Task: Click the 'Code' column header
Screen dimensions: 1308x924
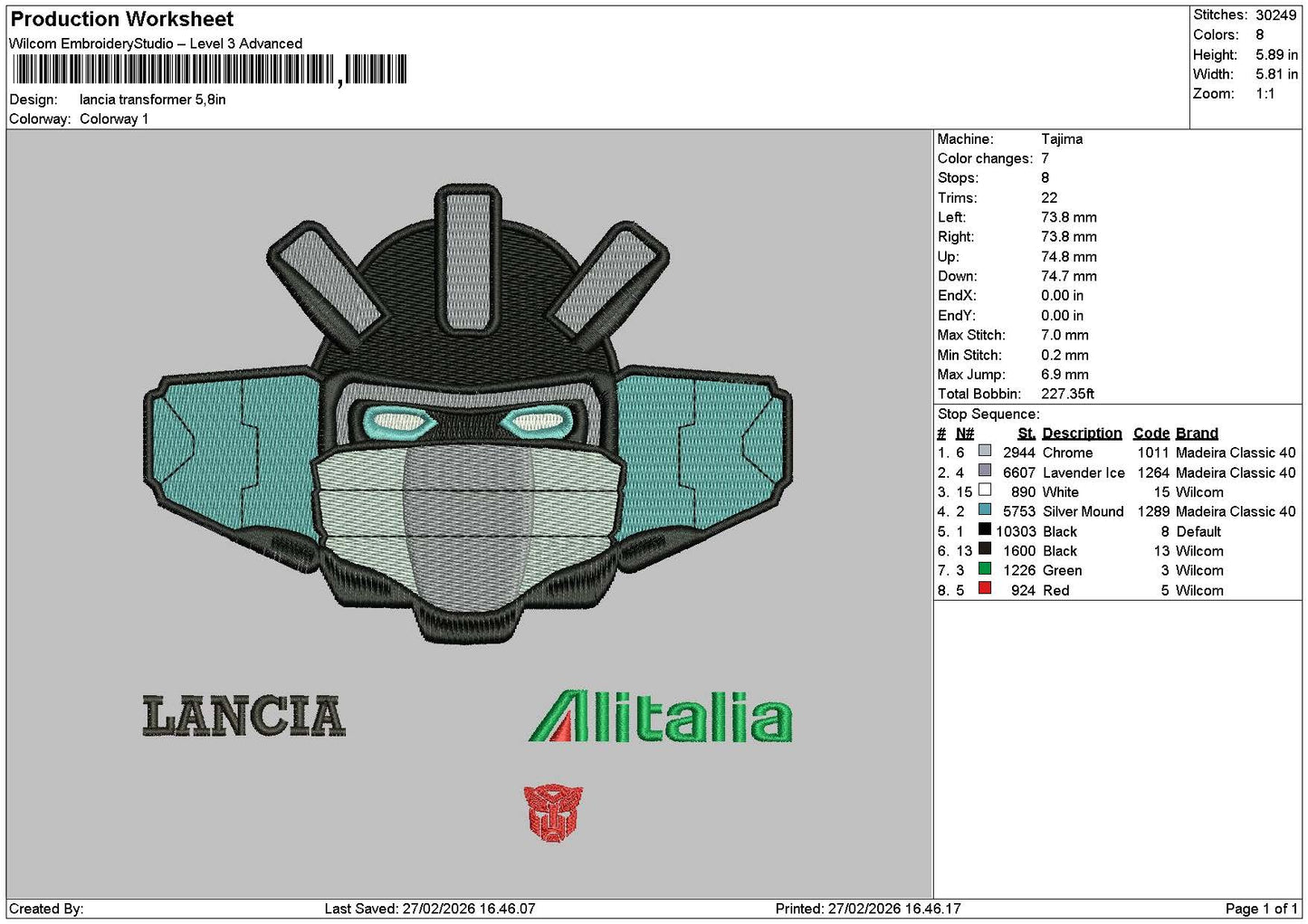Action: click(1151, 433)
